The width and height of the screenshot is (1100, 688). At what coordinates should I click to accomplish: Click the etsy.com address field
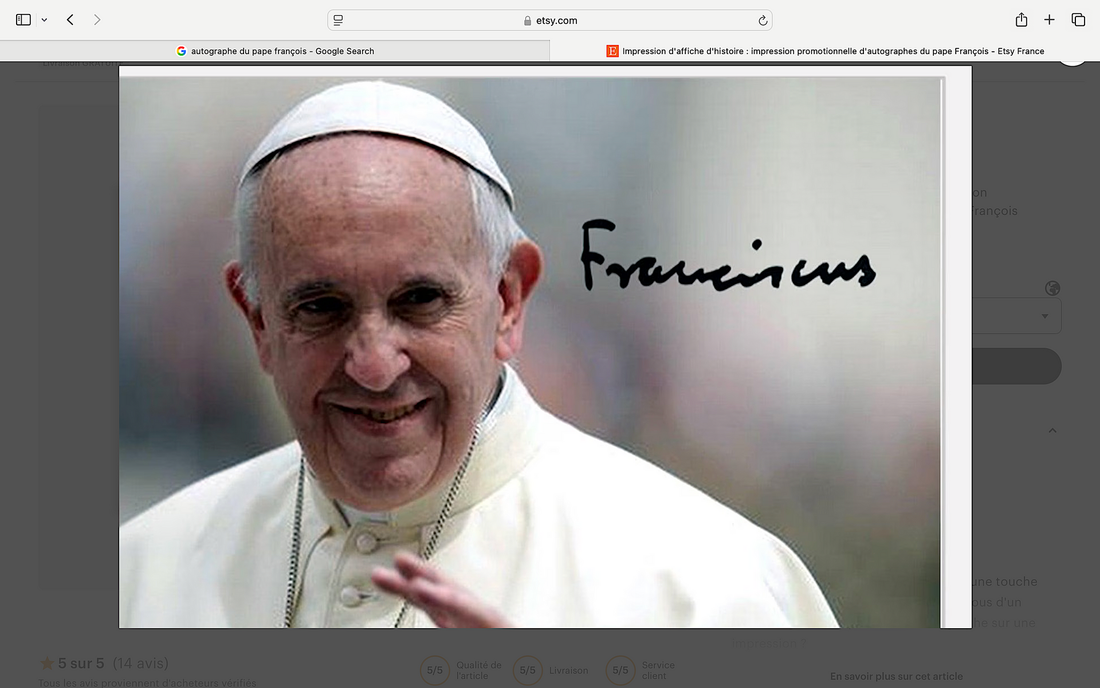tap(549, 20)
